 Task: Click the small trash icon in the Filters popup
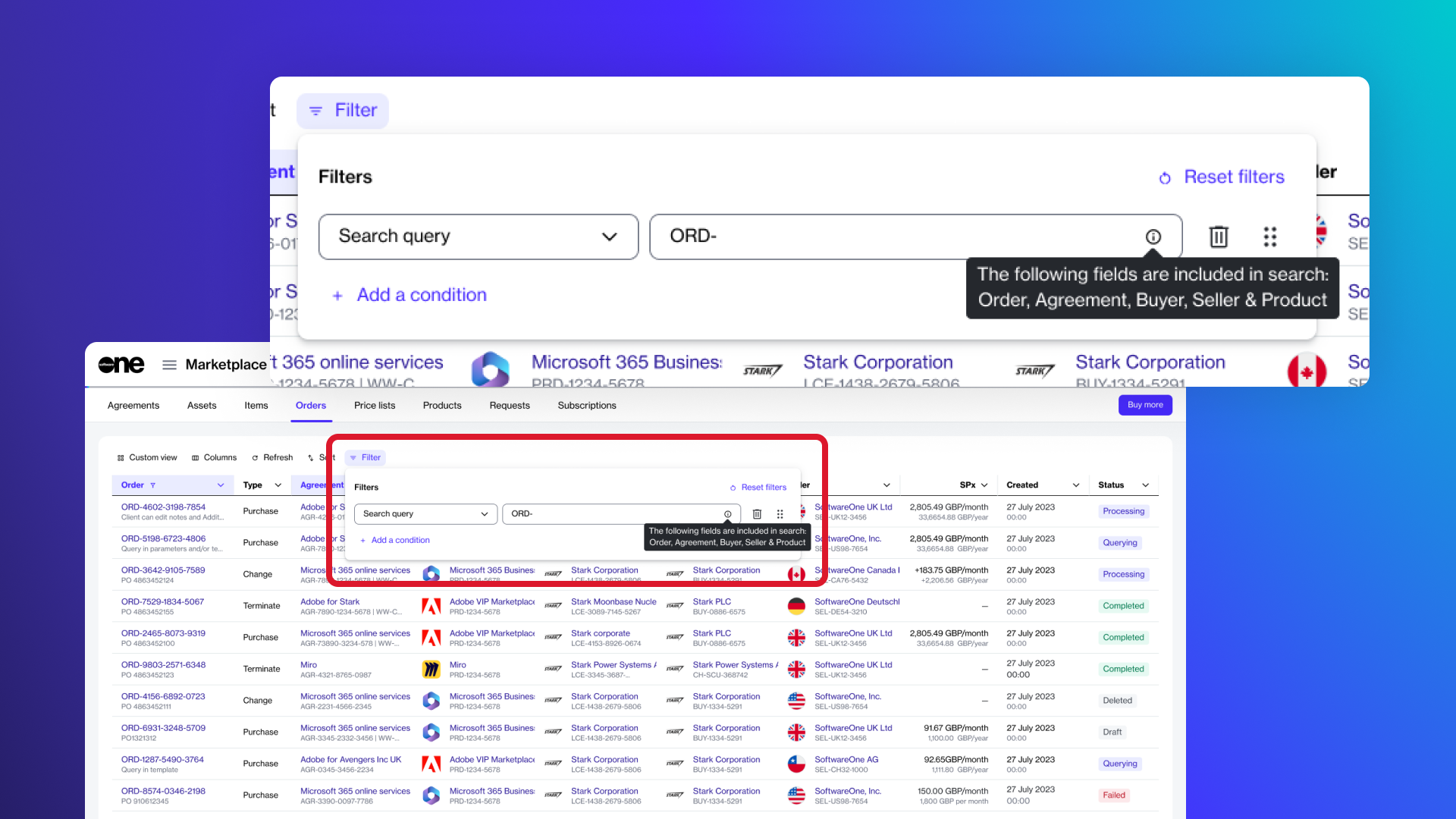(x=756, y=514)
